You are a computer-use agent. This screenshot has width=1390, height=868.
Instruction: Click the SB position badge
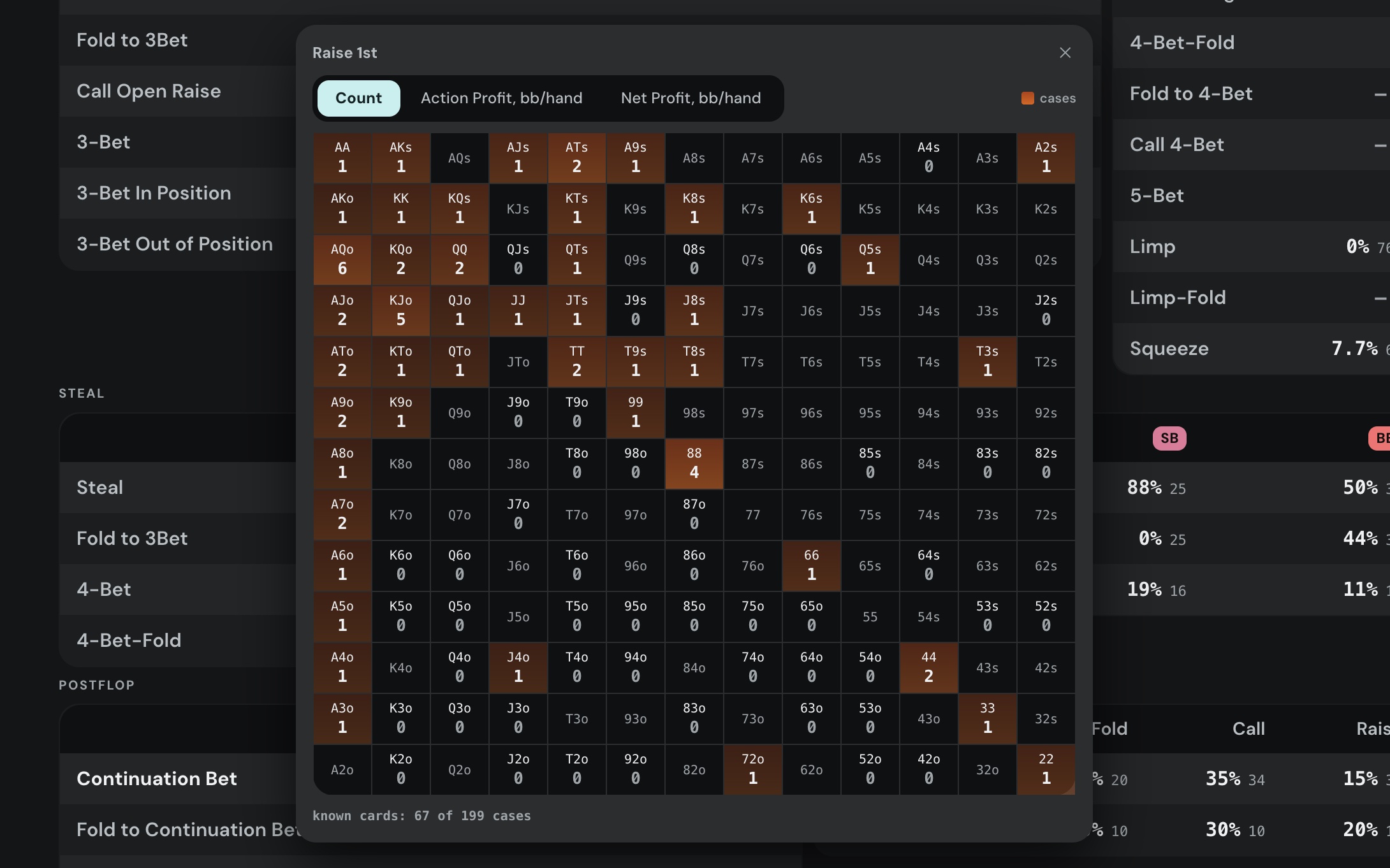point(1169,438)
